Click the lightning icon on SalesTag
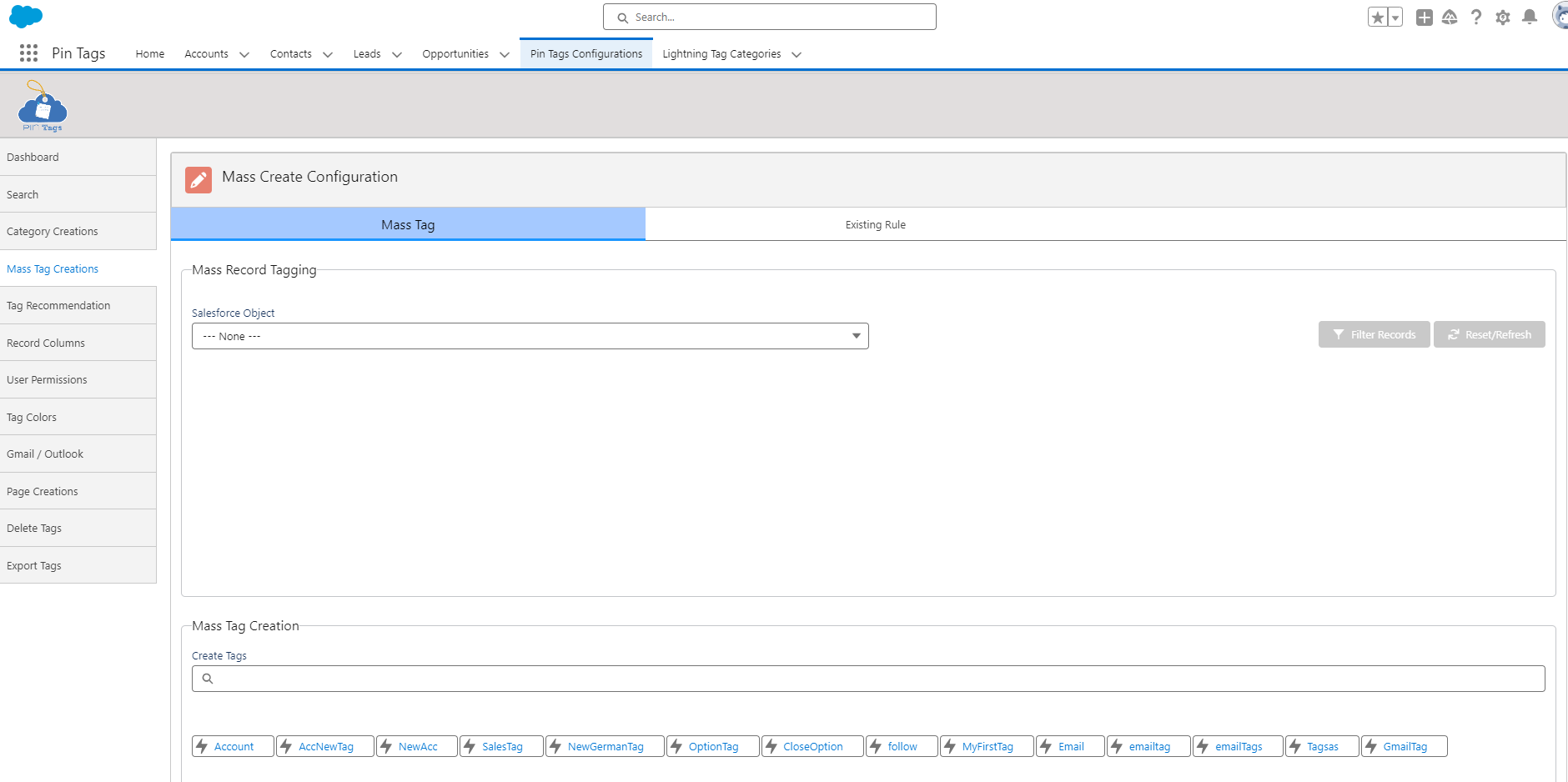The width and height of the screenshot is (1568, 782). pyautogui.click(x=470, y=746)
